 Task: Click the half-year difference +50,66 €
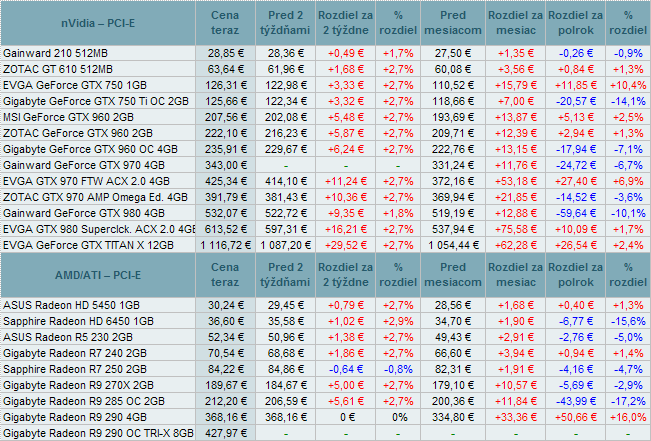576,417
